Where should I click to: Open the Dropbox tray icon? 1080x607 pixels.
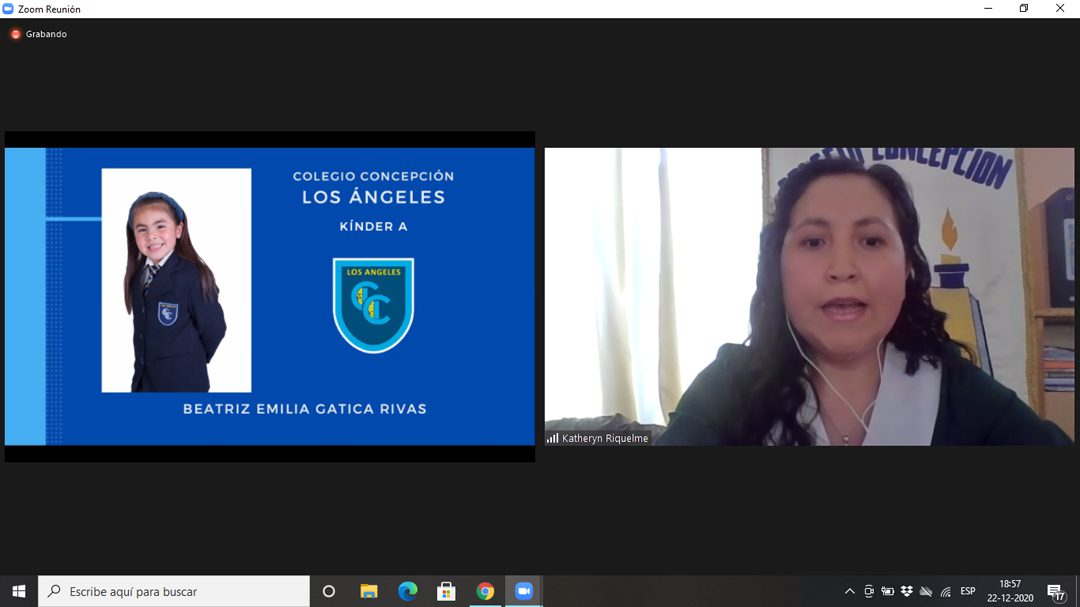pos(907,591)
